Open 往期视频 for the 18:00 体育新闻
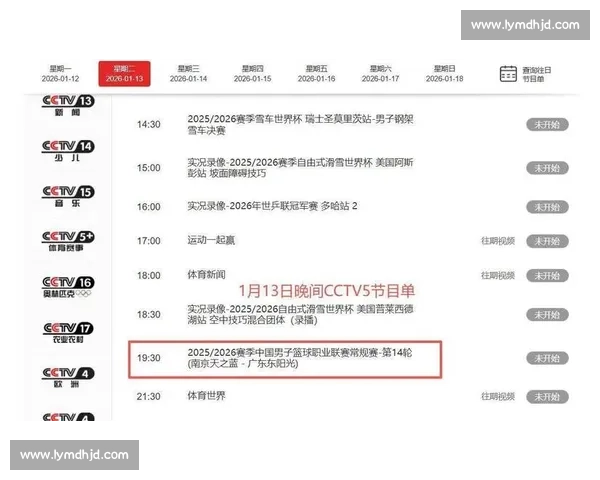The height and width of the screenshot is (480, 600). tap(498, 275)
